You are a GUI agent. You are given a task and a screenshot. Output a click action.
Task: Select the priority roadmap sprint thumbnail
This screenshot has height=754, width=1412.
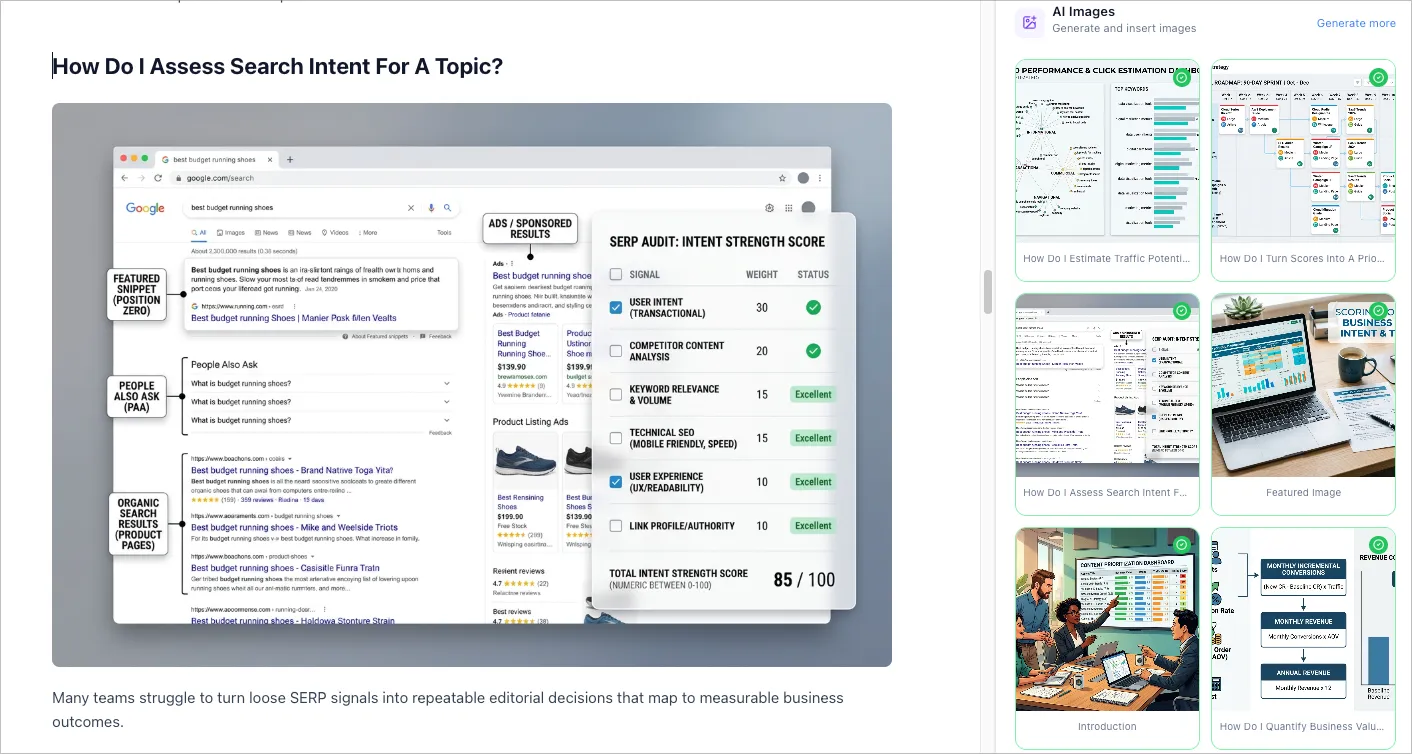tap(1303, 151)
